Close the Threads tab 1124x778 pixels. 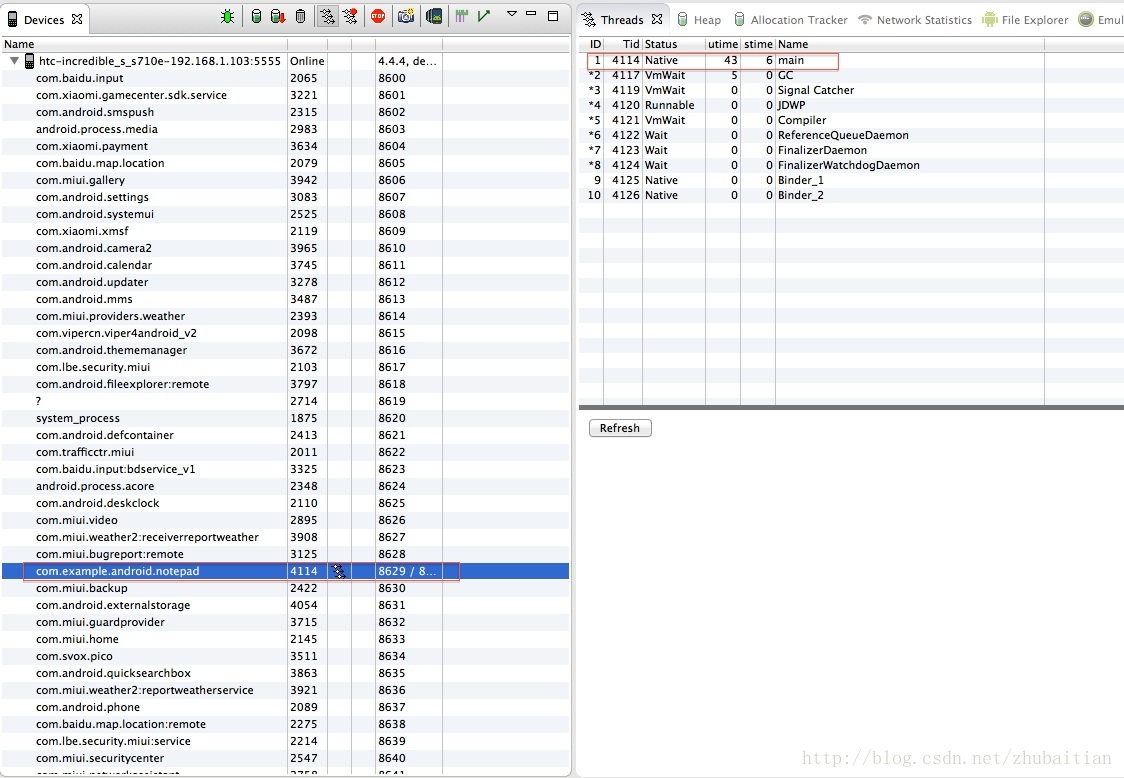pos(657,19)
